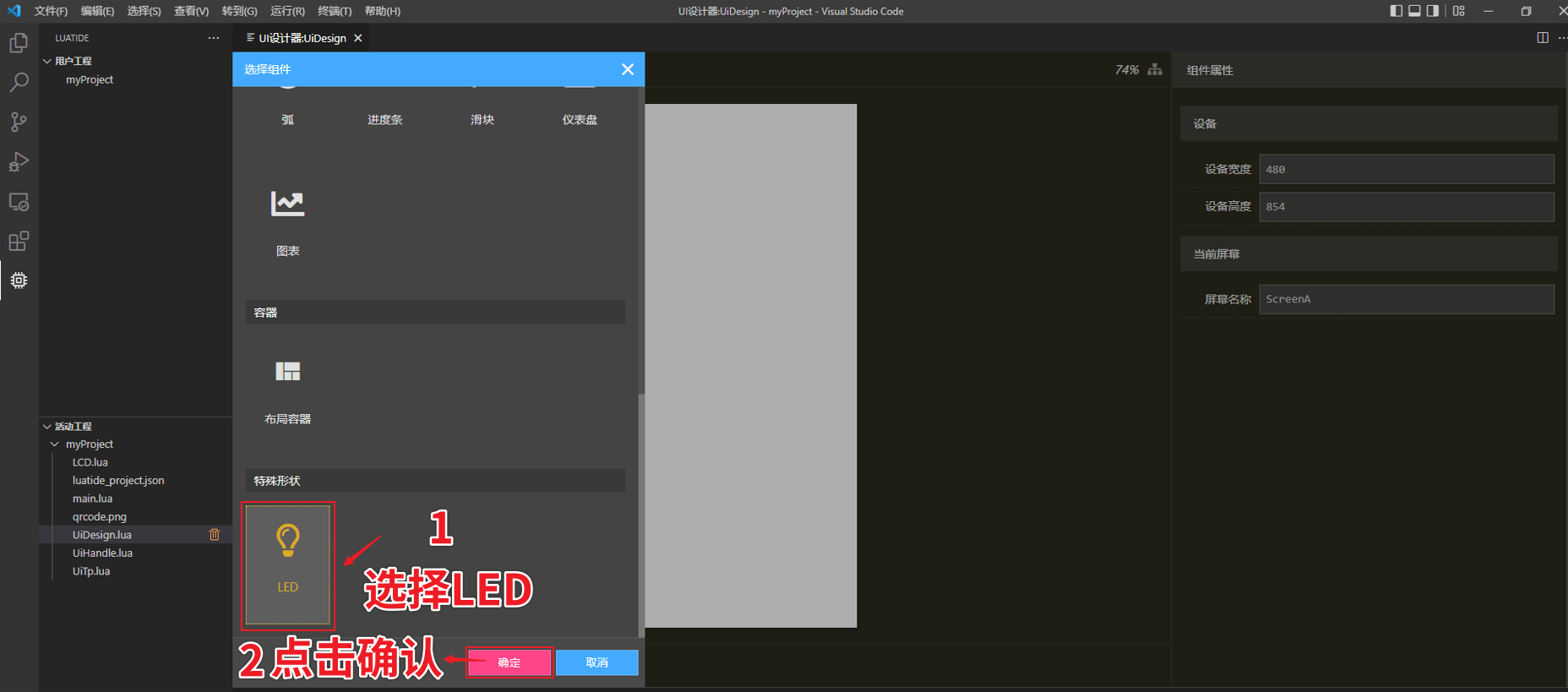
Task: Select the LuatIDE chip icon in activity bar
Action: click(19, 281)
